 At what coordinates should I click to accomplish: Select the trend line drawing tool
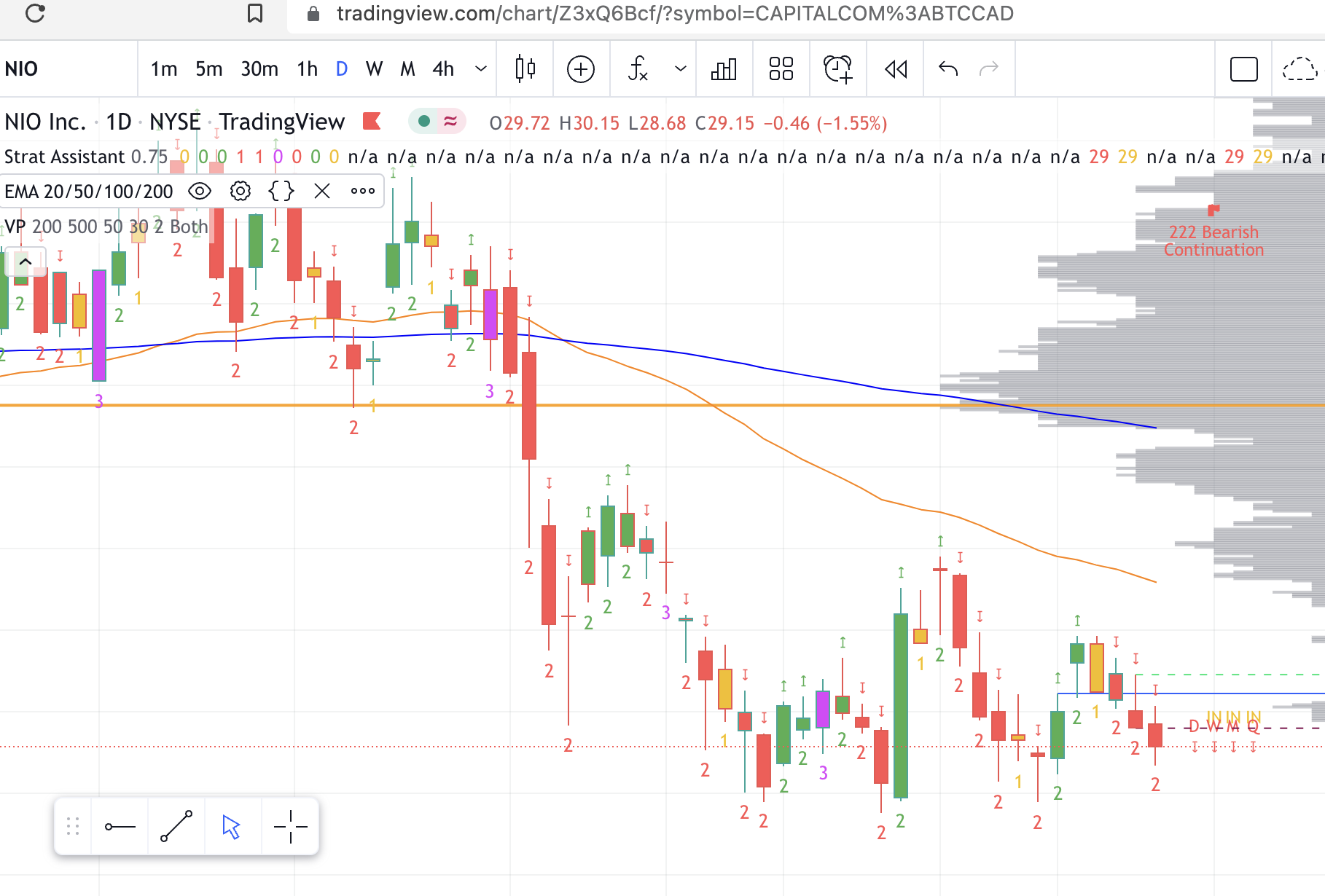(x=176, y=826)
